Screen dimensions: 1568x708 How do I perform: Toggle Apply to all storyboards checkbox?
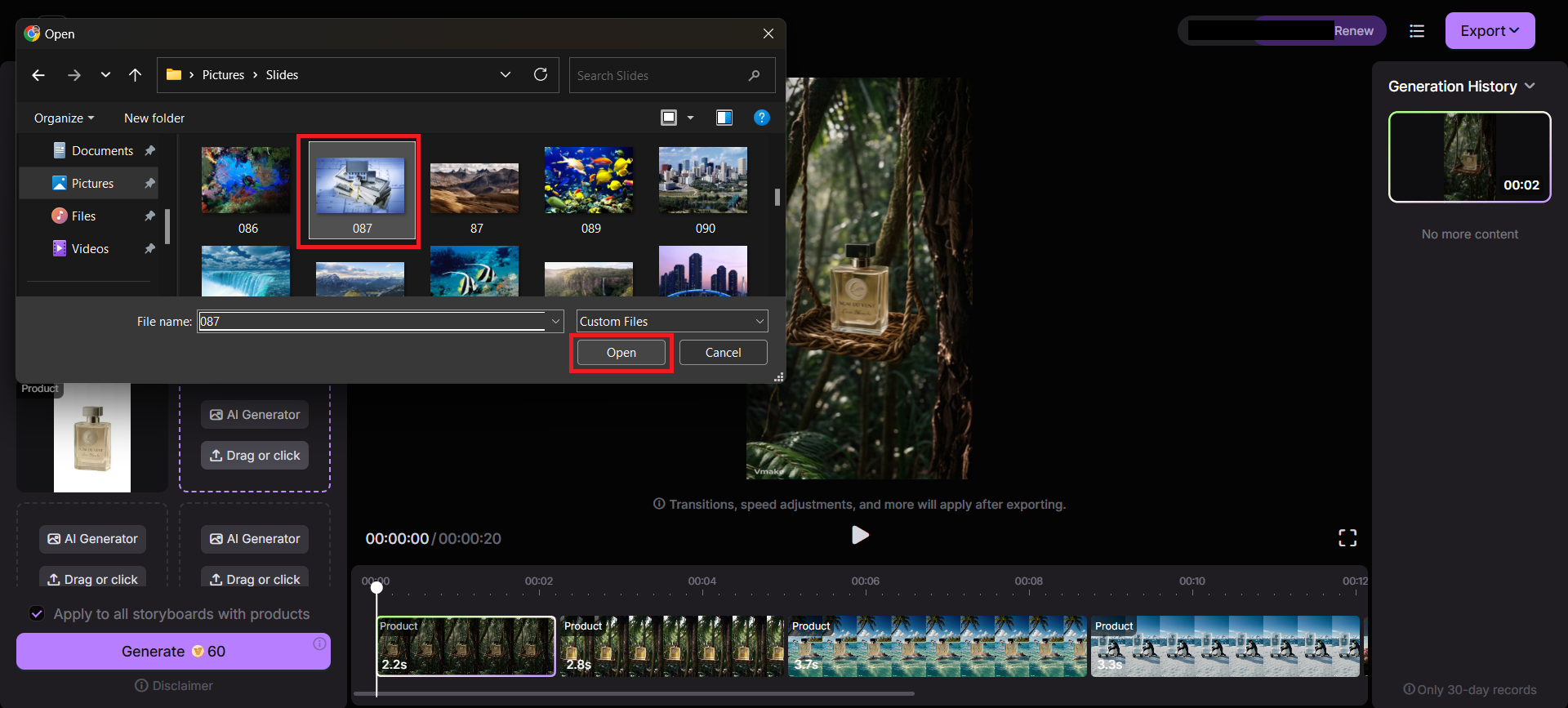pyautogui.click(x=37, y=613)
